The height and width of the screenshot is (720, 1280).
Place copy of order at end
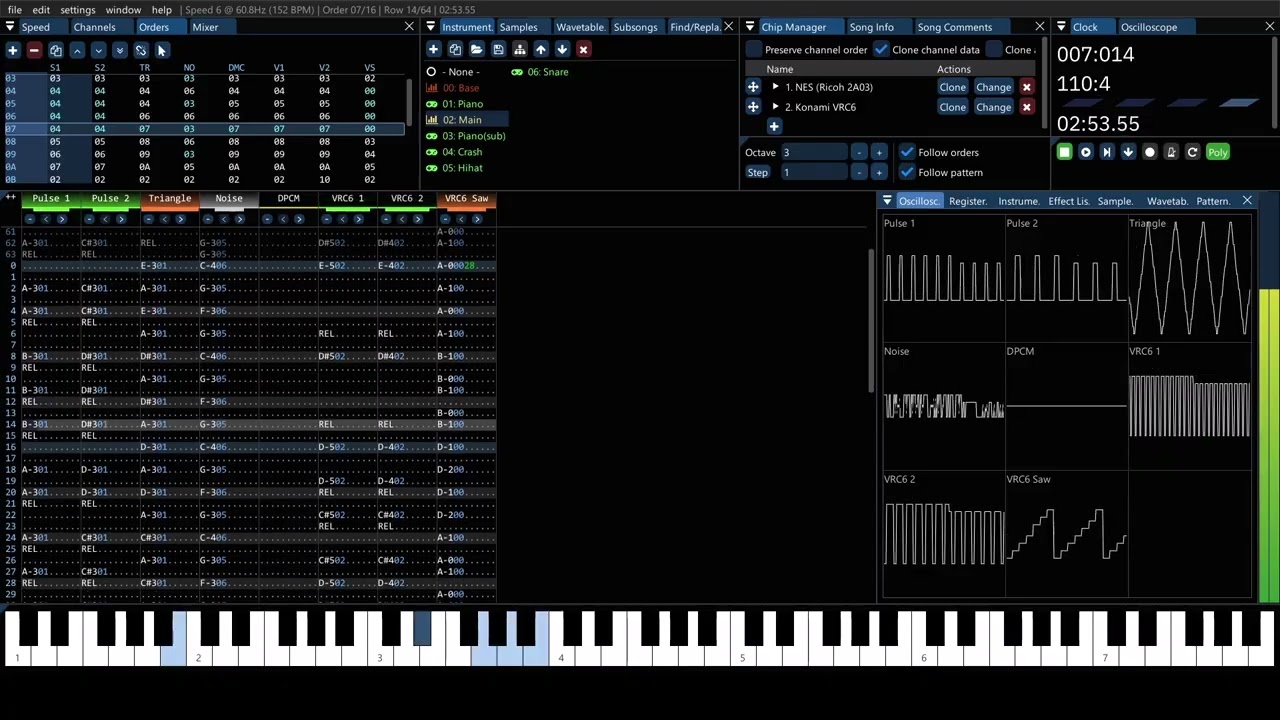[119, 50]
